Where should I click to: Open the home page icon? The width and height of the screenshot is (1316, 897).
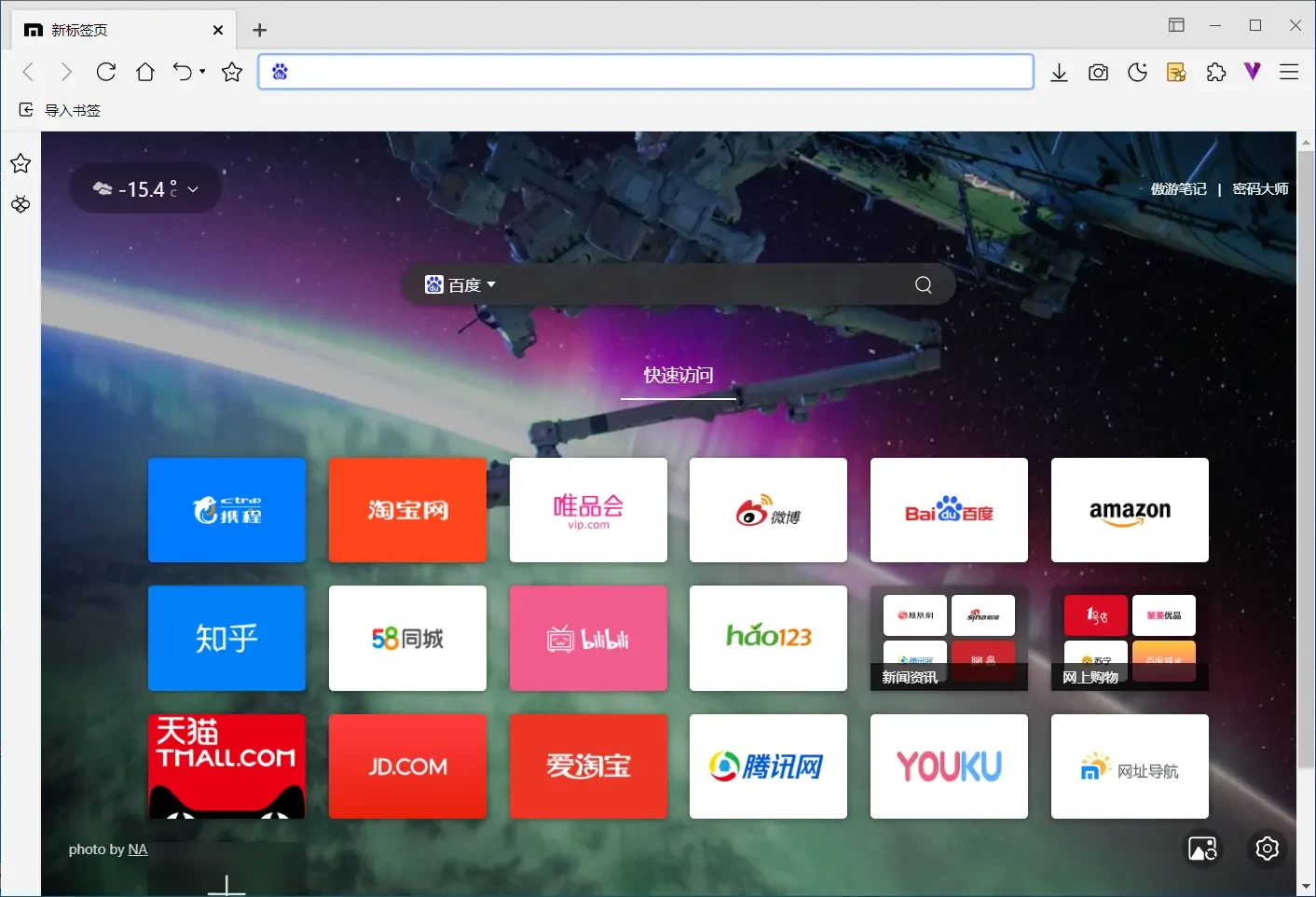pos(145,72)
